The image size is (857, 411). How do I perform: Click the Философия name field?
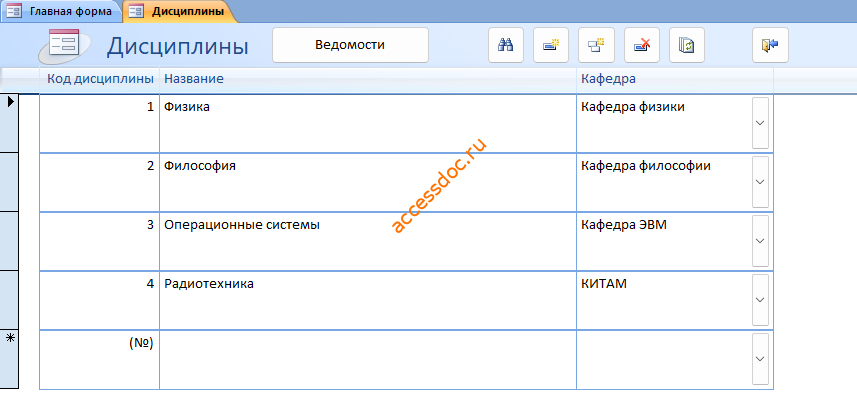(x=368, y=183)
